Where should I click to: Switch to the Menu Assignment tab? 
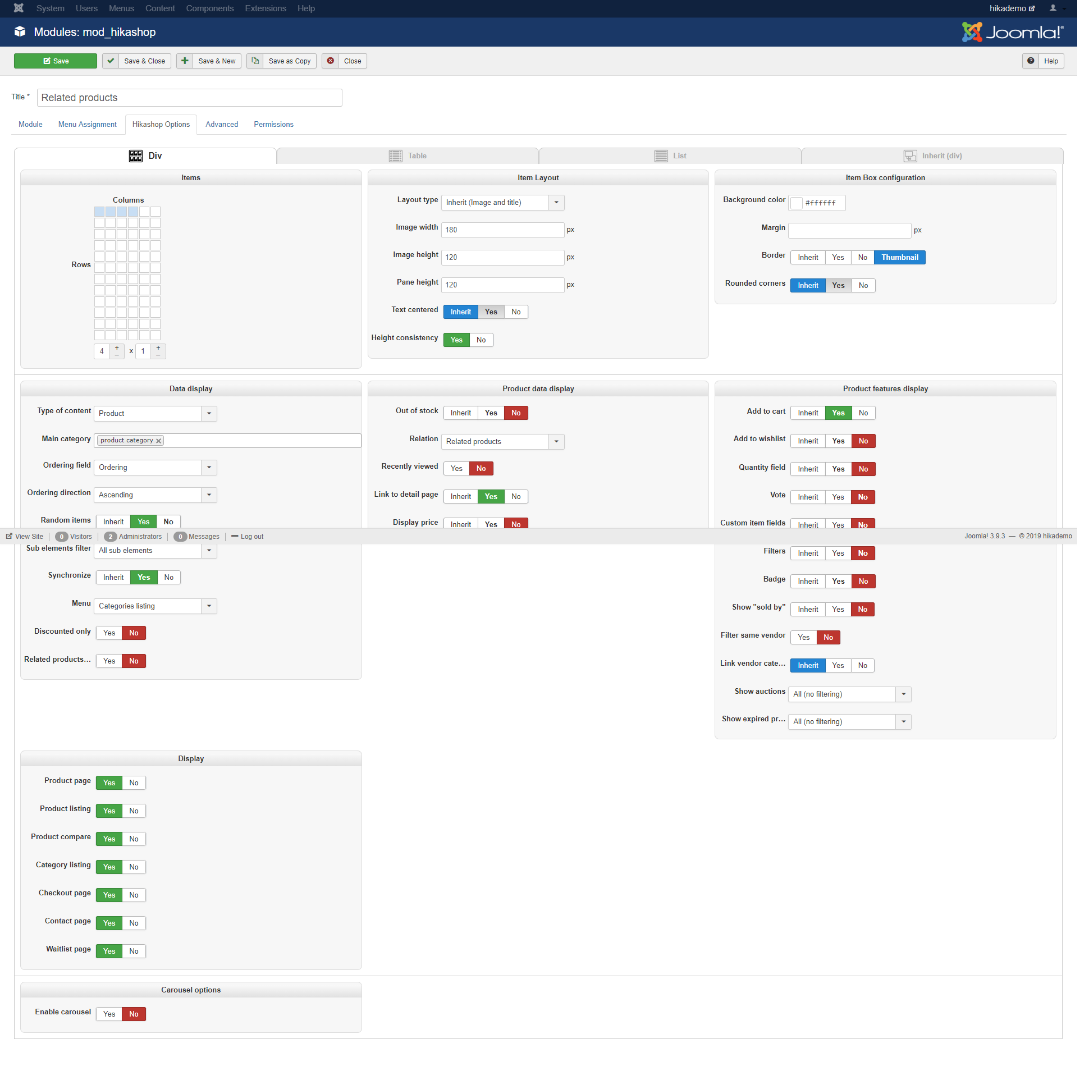coord(87,124)
